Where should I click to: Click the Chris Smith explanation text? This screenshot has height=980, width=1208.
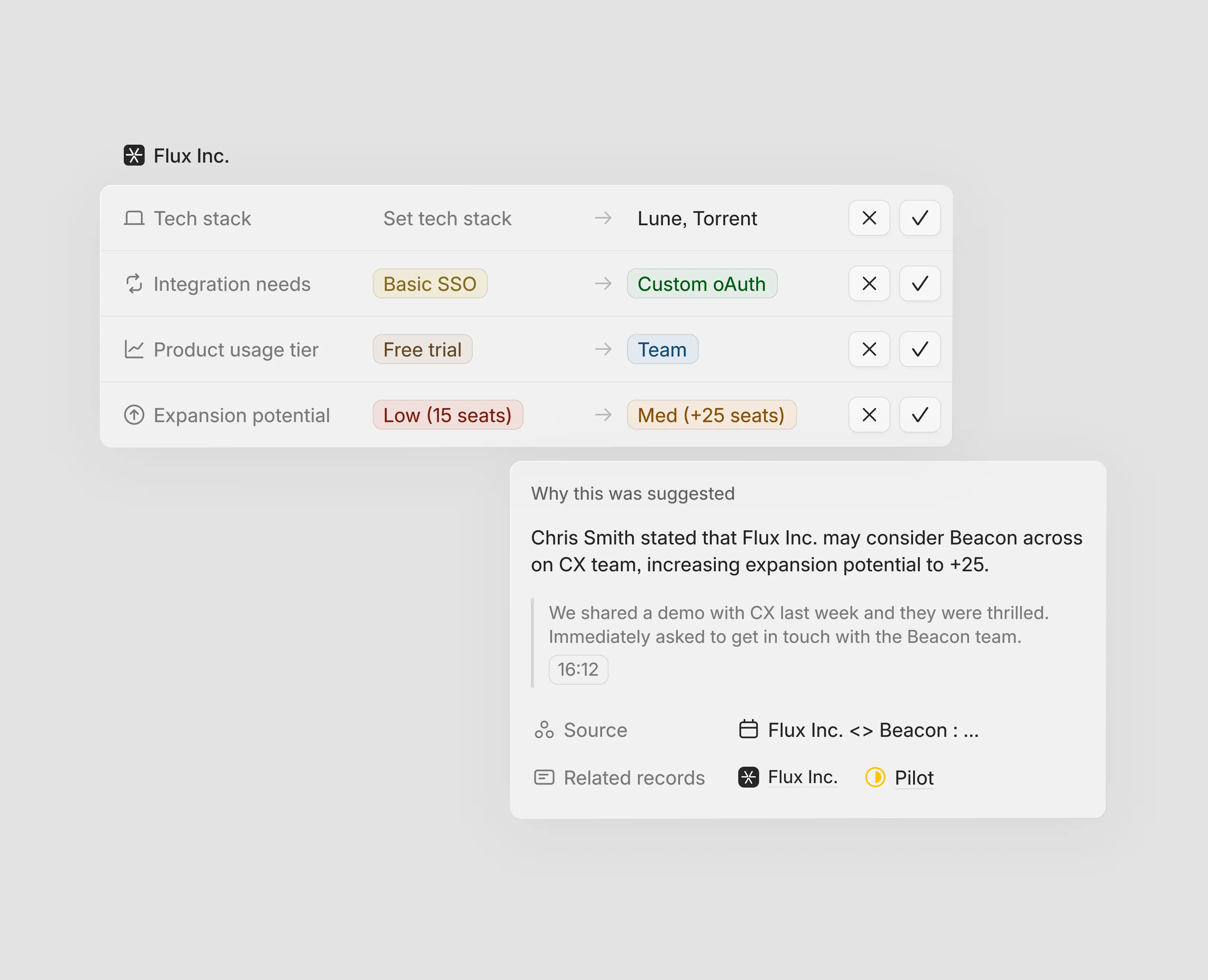(807, 551)
